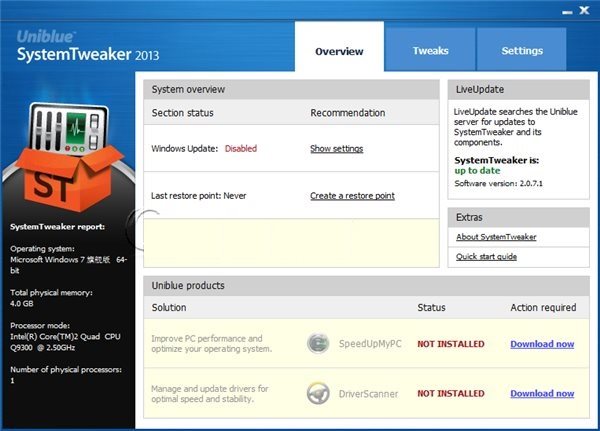Click the DriverScanner steering wheel icon
Image resolution: width=600 pixels, height=431 pixels.
pyautogui.click(x=318, y=393)
